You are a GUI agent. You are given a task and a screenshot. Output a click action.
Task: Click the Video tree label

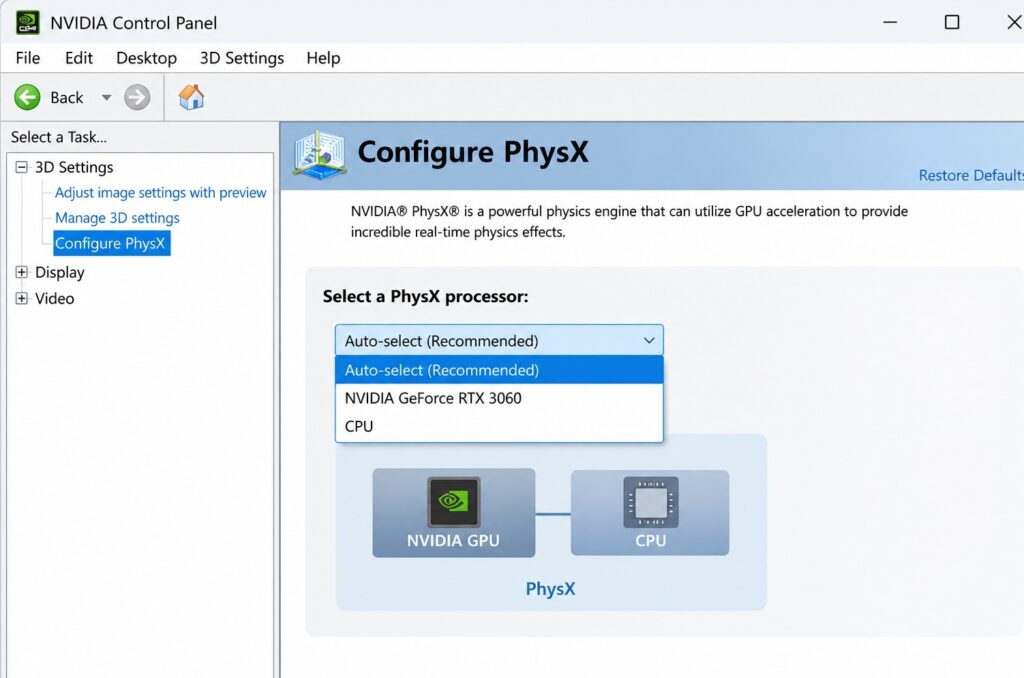coord(55,299)
